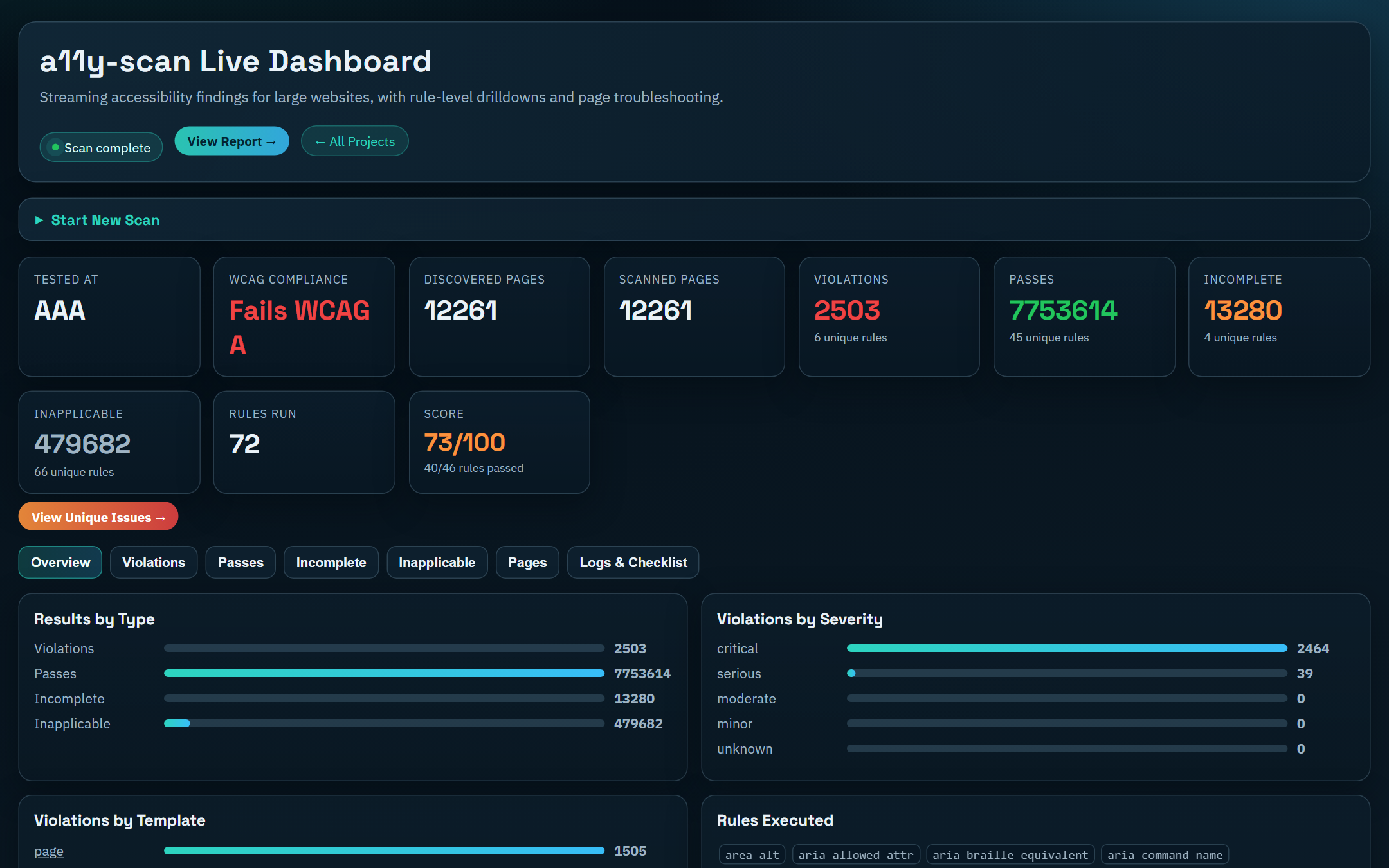1389x868 pixels.
Task: Click the aria-allowed-attr rule tag
Action: (856, 854)
